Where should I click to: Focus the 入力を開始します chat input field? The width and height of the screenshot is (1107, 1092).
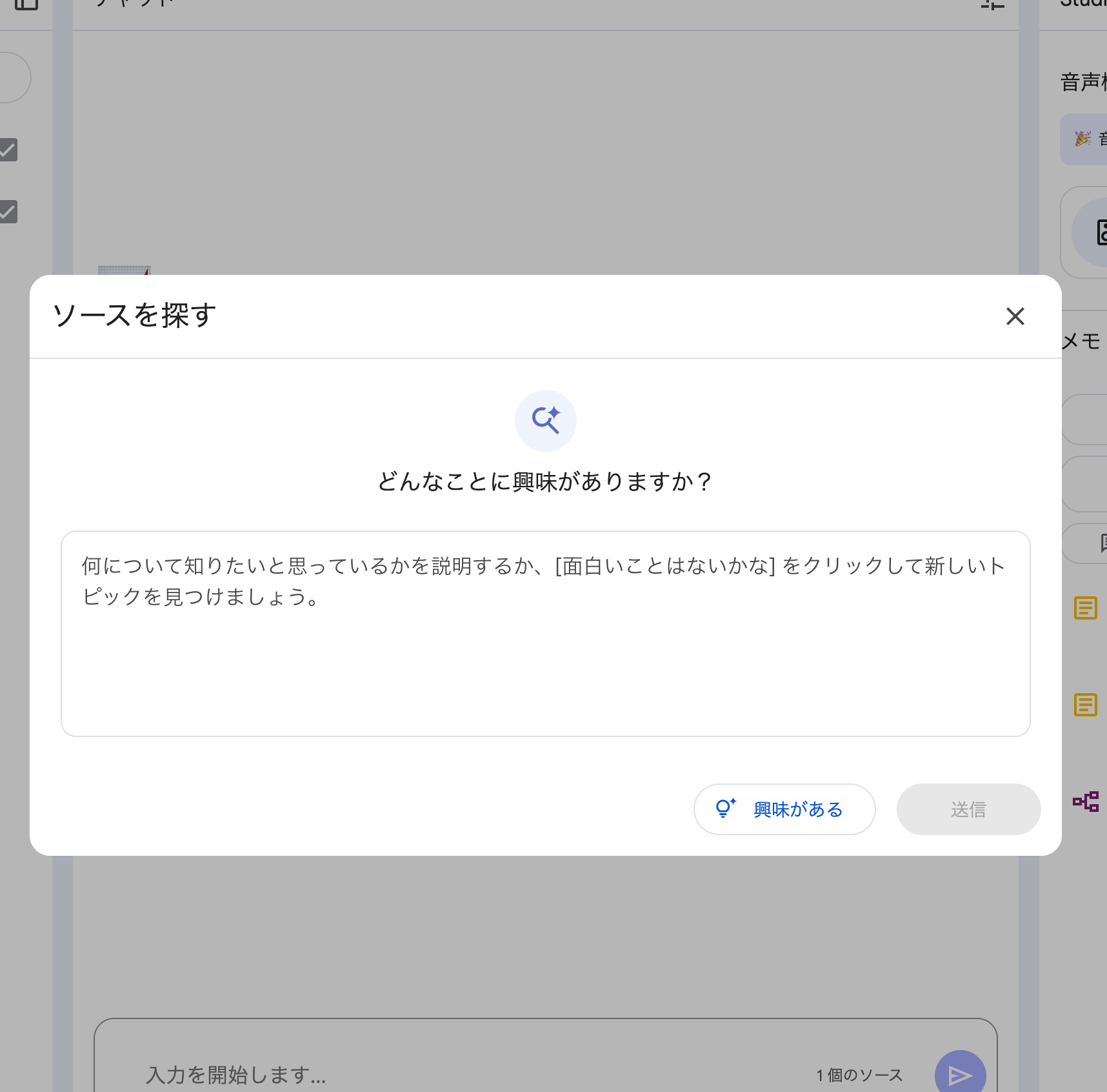452,1074
